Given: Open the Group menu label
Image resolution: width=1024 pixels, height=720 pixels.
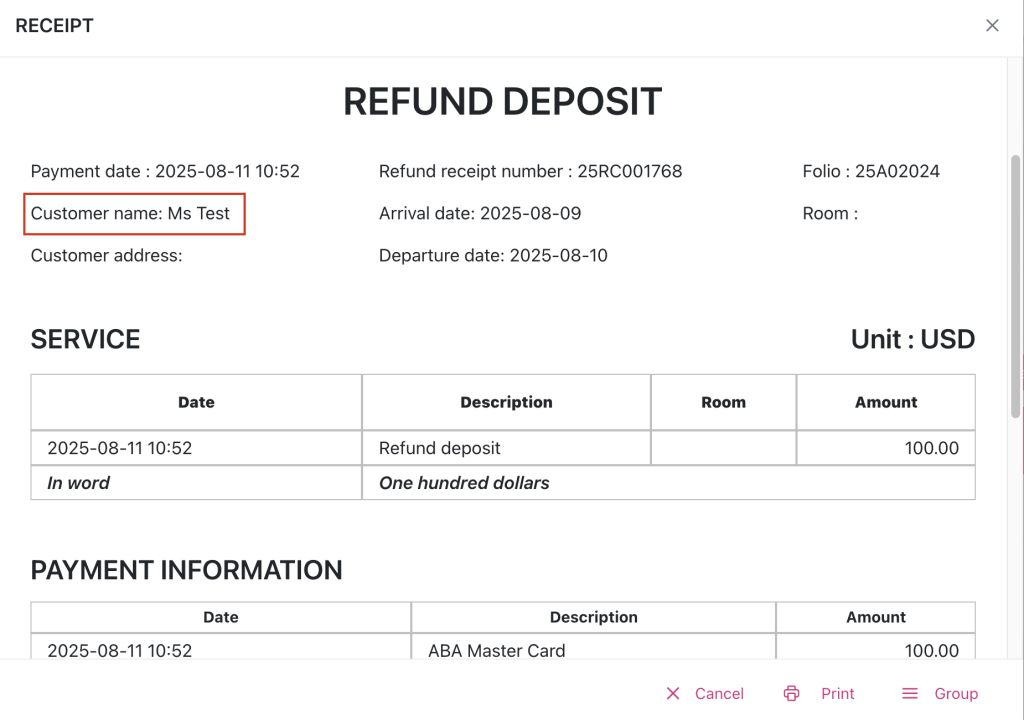Looking at the screenshot, I should pyautogui.click(x=956, y=694).
